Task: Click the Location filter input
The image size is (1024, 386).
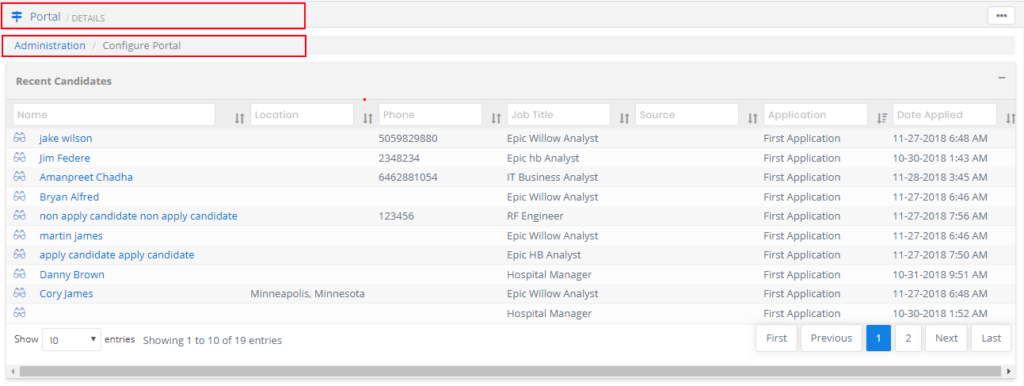Action: [x=302, y=114]
